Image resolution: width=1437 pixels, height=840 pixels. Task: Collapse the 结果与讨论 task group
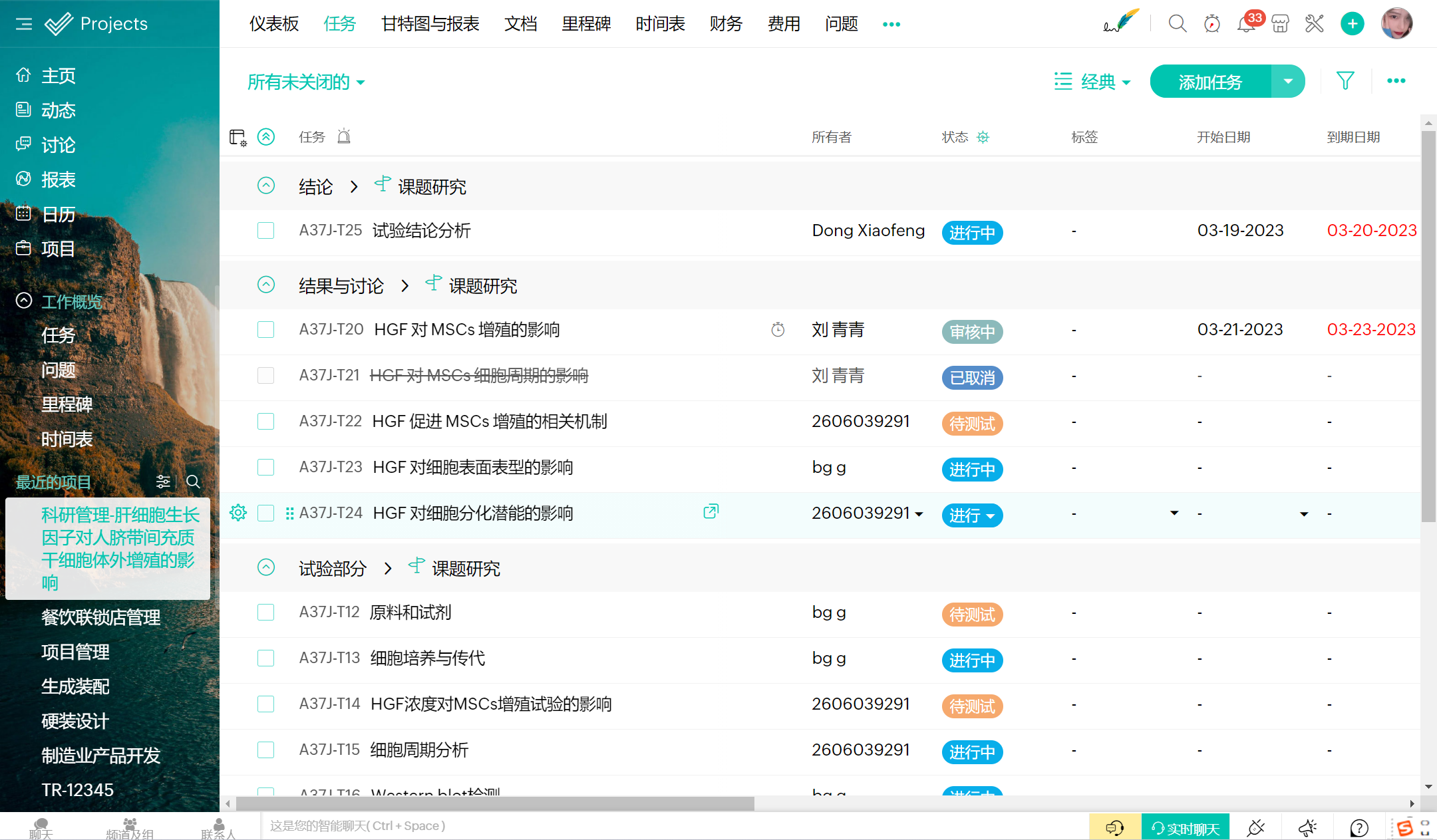tap(265, 285)
